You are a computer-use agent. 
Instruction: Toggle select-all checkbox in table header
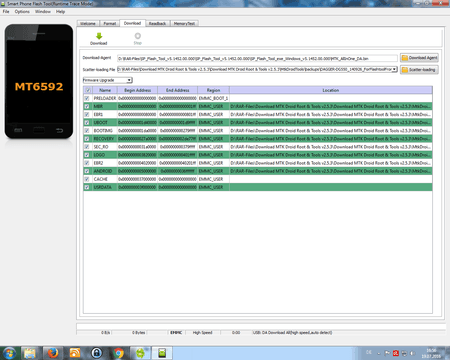pyautogui.click(x=88, y=90)
